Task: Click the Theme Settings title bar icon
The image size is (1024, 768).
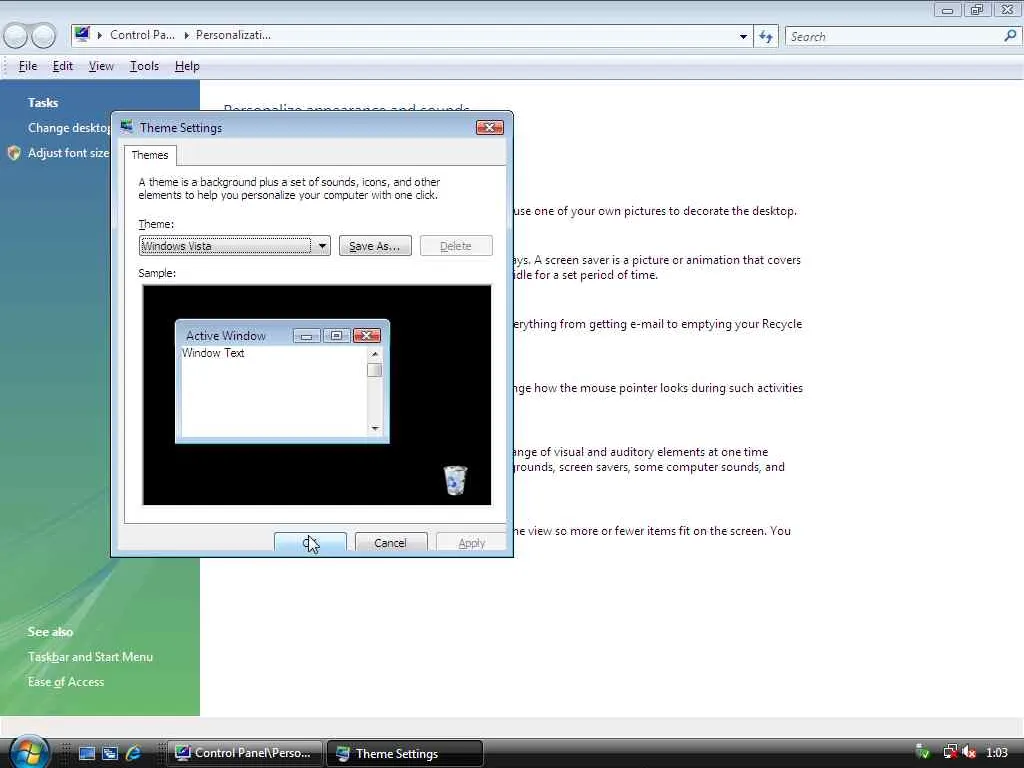Action: point(127,127)
